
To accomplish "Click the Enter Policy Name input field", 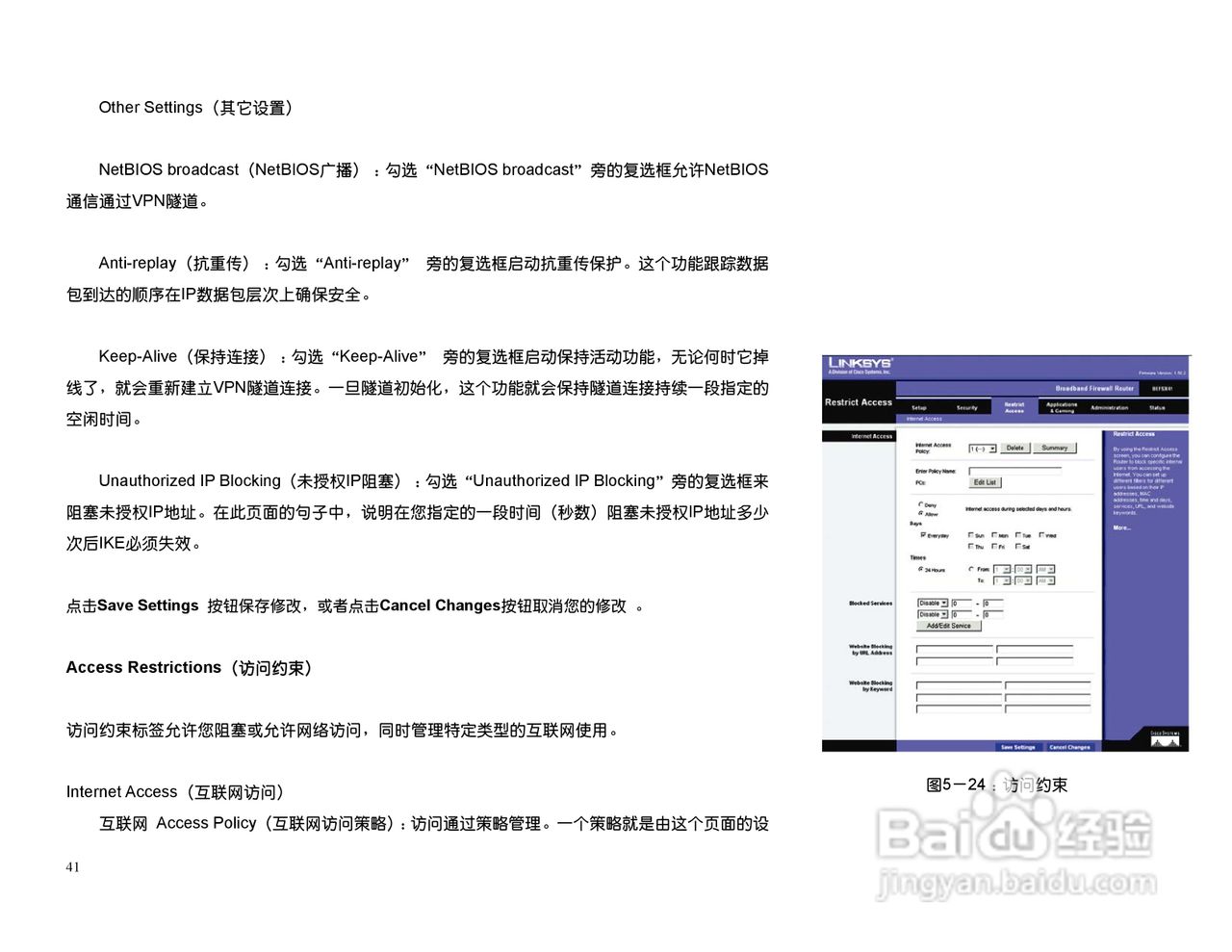I will (x=1014, y=471).
